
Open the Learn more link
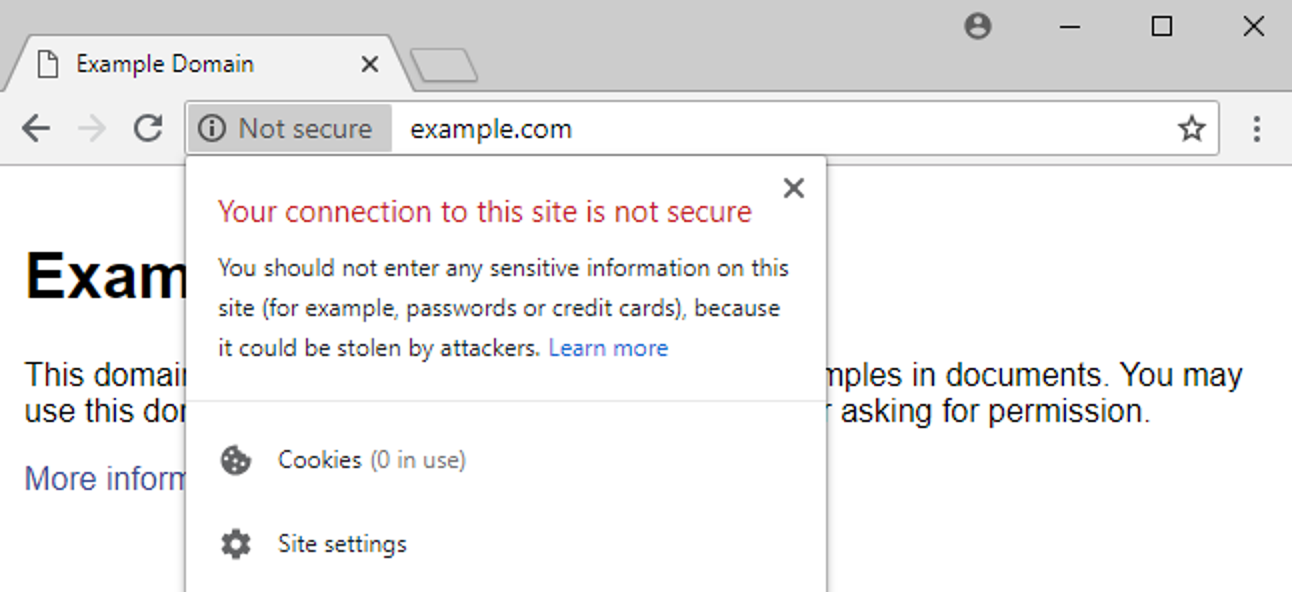608,348
